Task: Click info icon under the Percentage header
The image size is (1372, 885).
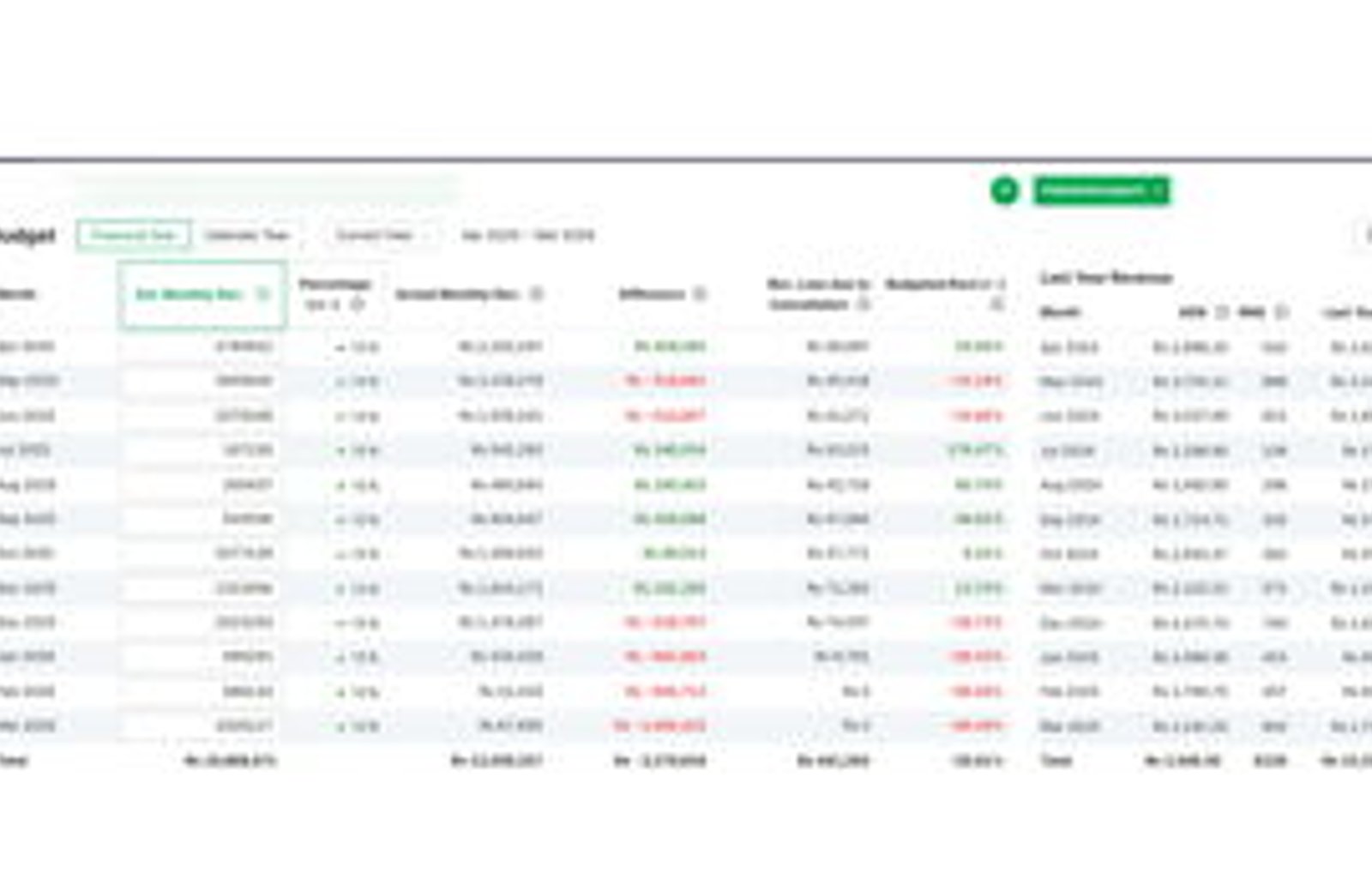Action: [357, 304]
